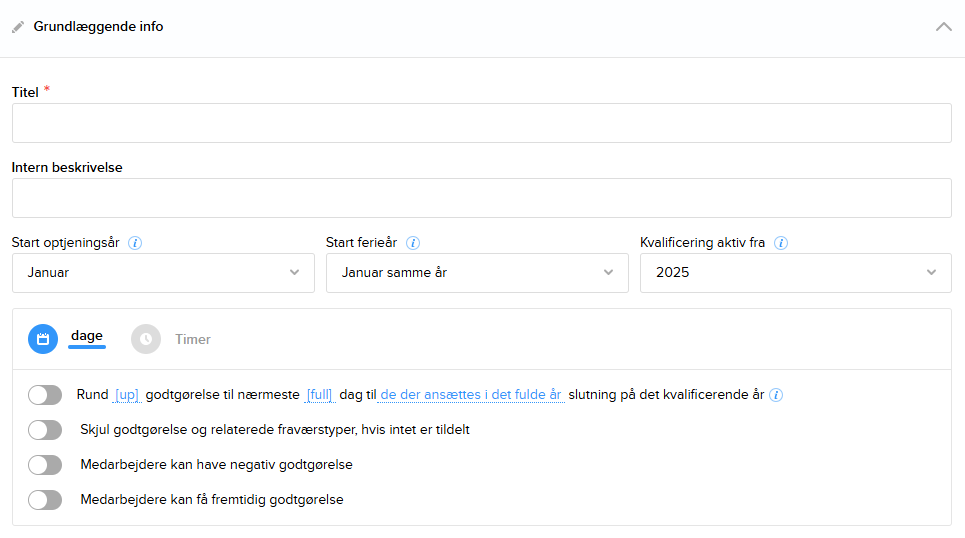Click info icon after kvalificerende år text
The width and height of the screenshot is (965, 538).
pyautogui.click(x=776, y=395)
